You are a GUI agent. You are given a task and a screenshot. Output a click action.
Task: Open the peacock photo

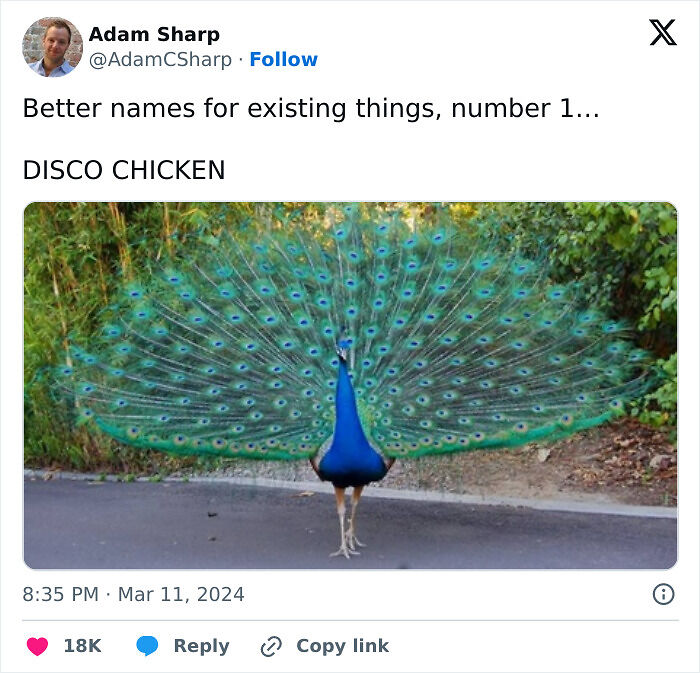[350, 386]
